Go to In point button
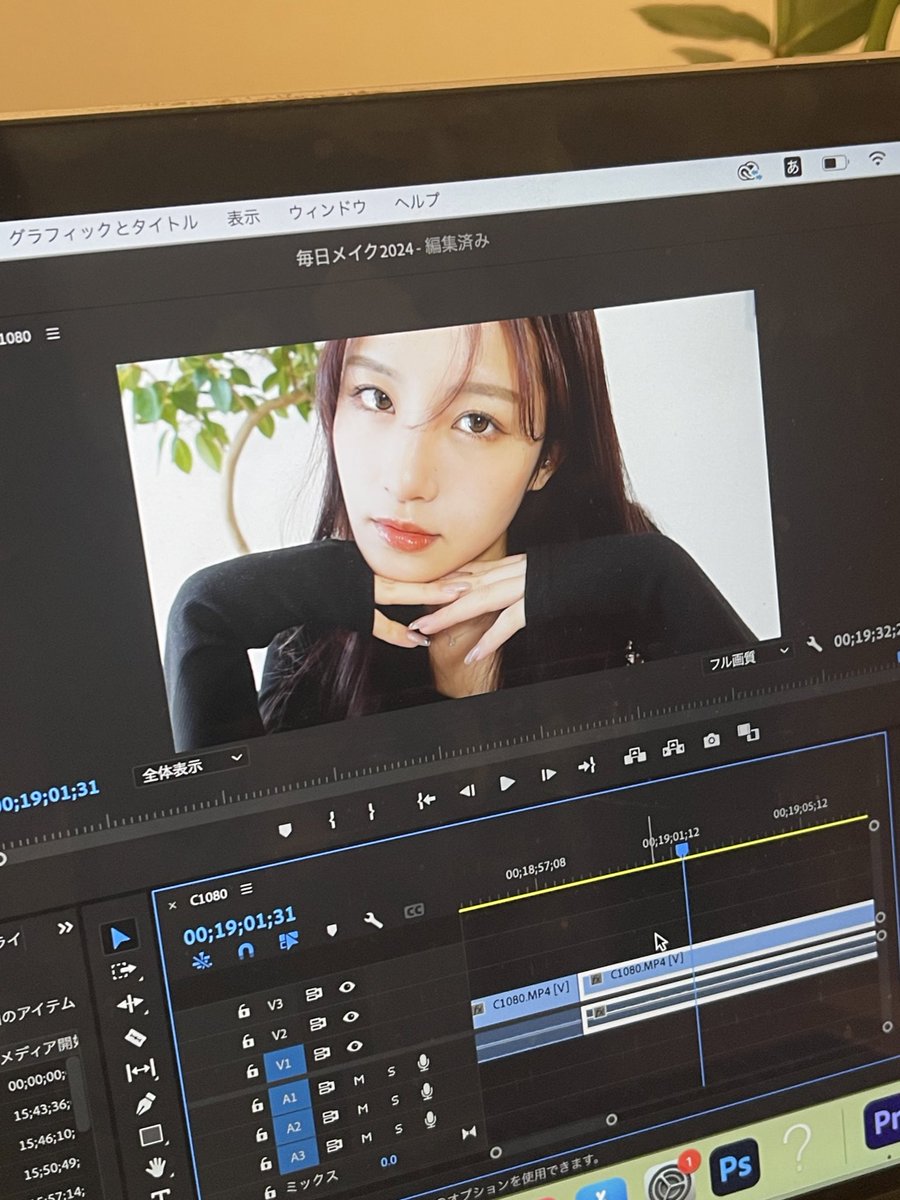This screenshot has height=1200, width=900. 426,799
